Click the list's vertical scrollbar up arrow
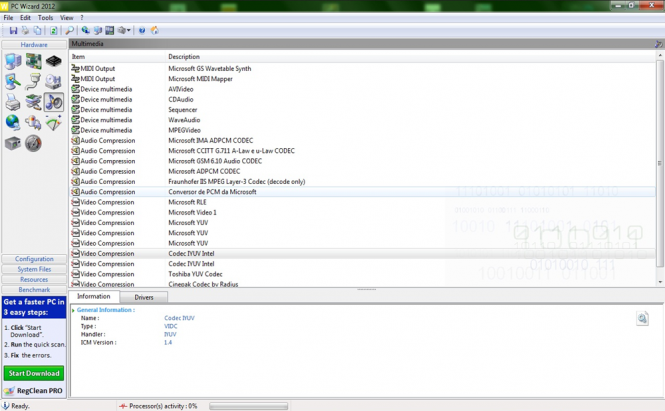 (x=660, y=56)
